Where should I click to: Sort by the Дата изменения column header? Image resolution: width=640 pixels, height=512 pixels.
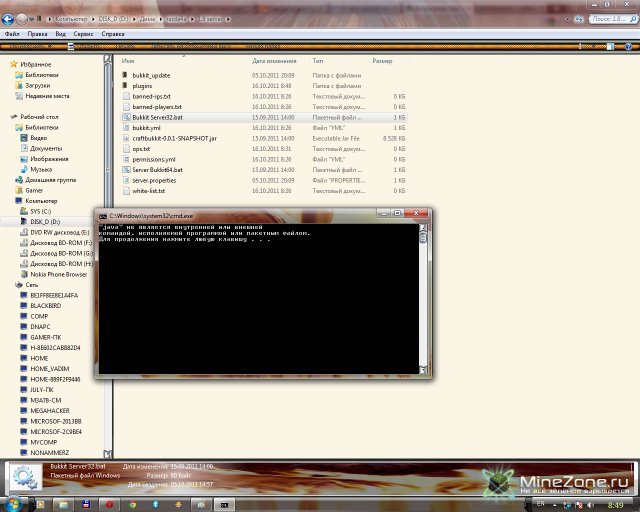point(273,61)
